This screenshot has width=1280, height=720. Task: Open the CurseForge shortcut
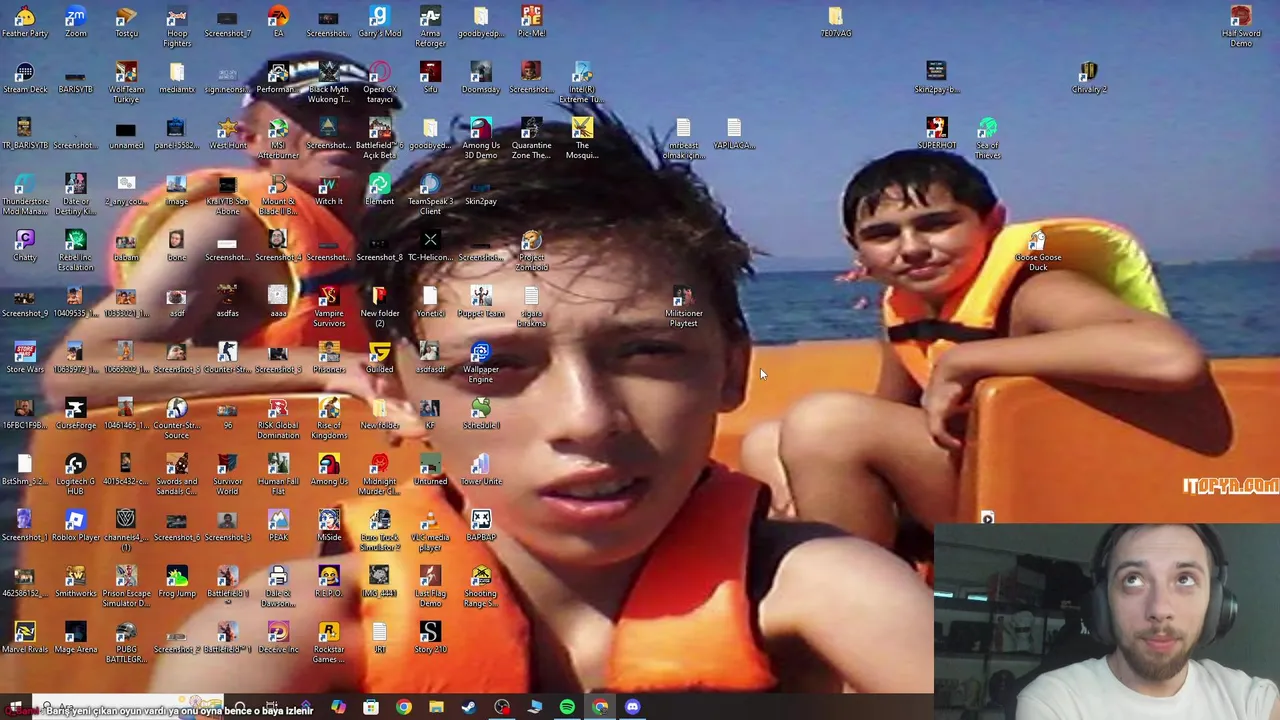[x=75, y=414]
